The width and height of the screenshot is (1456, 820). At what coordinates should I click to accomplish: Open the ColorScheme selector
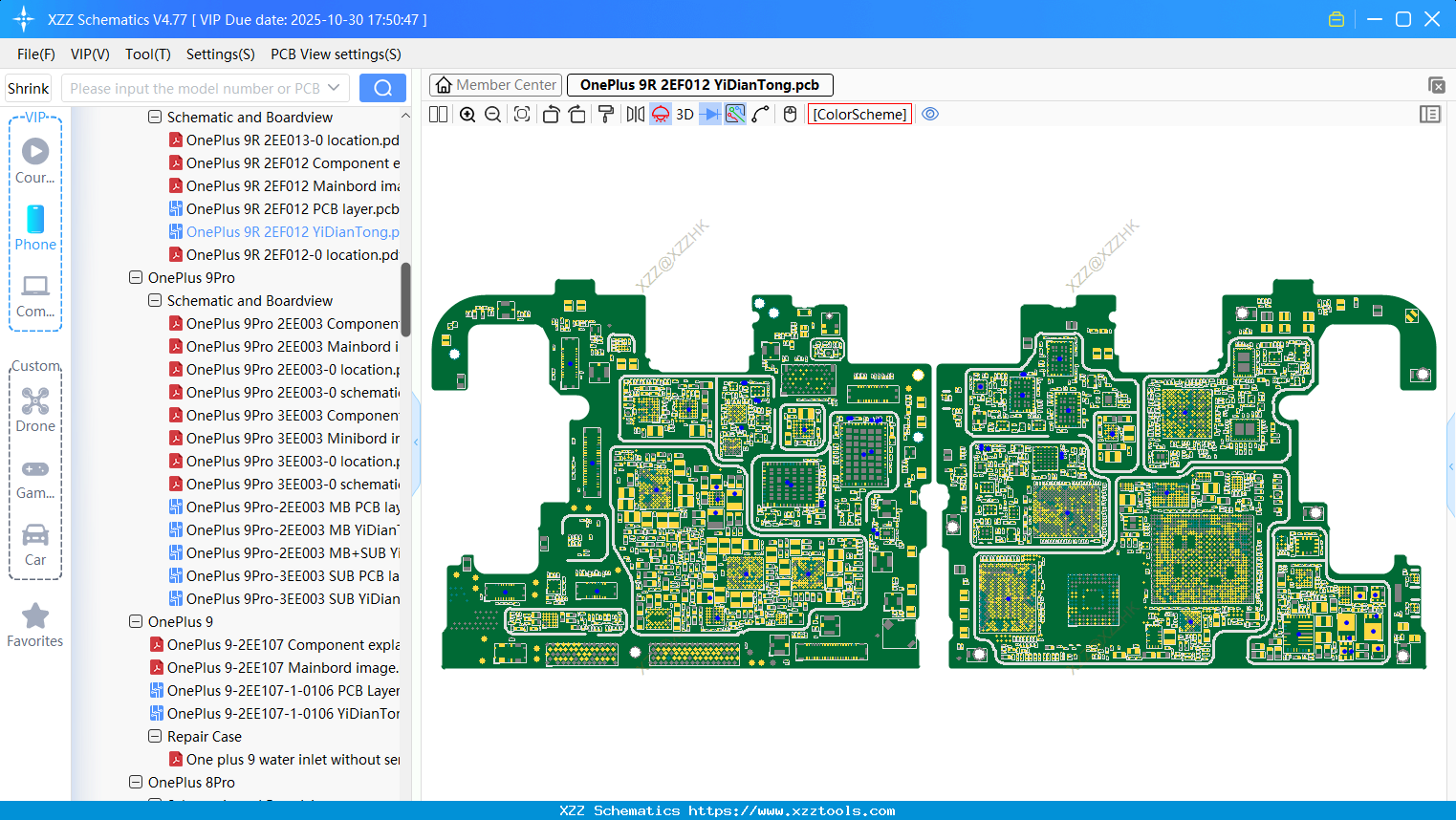pos(859,115)
